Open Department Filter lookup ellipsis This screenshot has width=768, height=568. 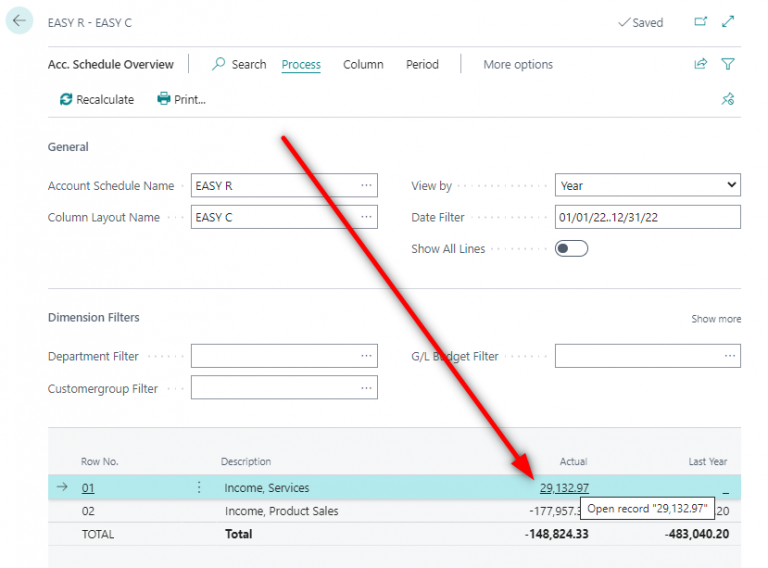366,356
